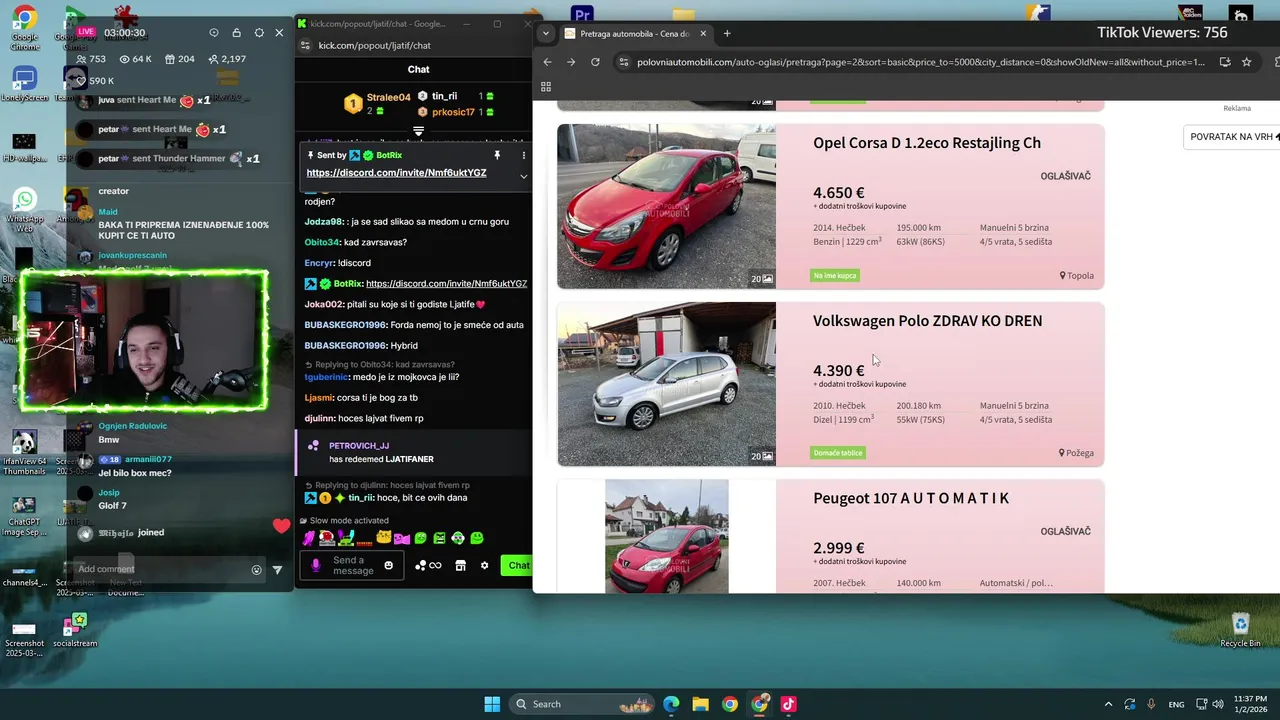Open Recycle Bin on desktop
Image resolution: width=1280 pixels, height=720 pixels.
pyautogui.click(x=1240, y=629)
